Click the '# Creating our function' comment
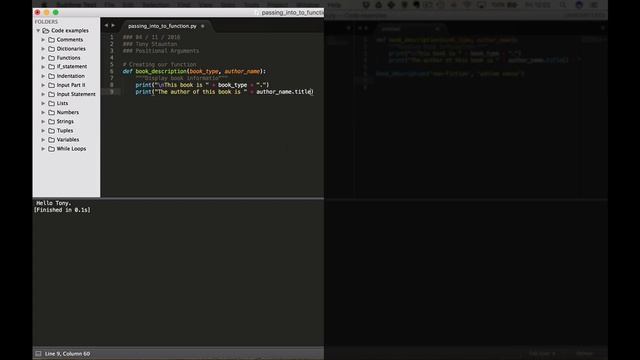The image size is (640, 360). point(159,64)
